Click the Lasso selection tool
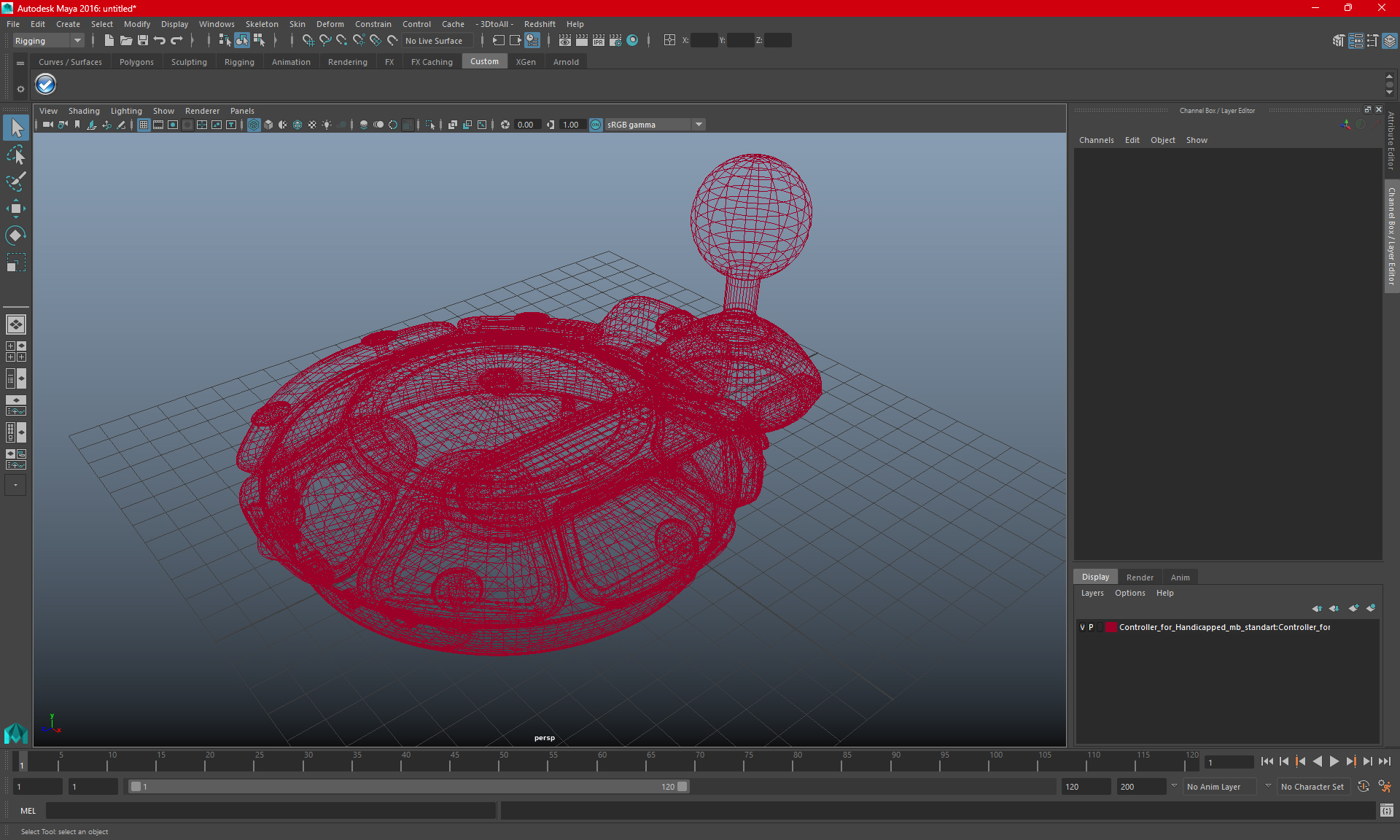Image resolution: width=1400 pixels, height=840 pixels. tap(15, 155)
